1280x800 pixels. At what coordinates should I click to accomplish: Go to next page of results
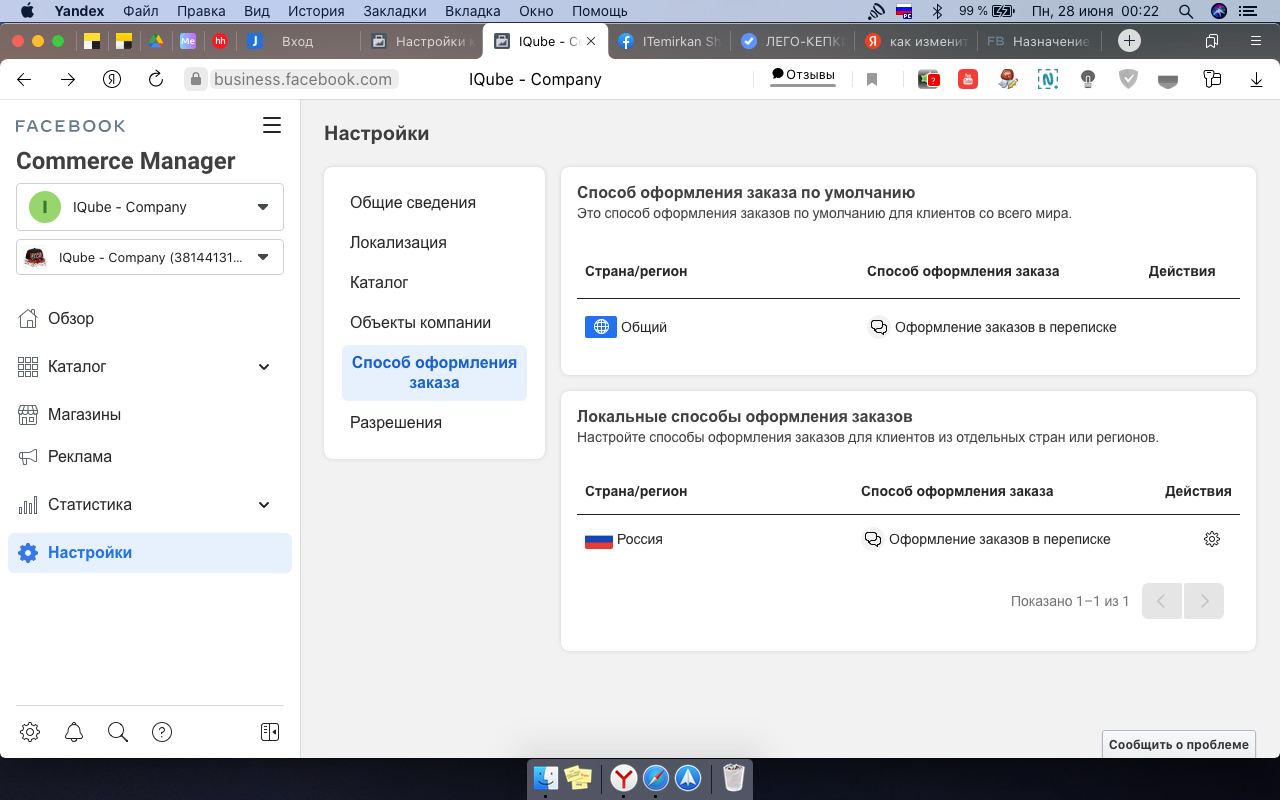click(x=1204, y=601)
